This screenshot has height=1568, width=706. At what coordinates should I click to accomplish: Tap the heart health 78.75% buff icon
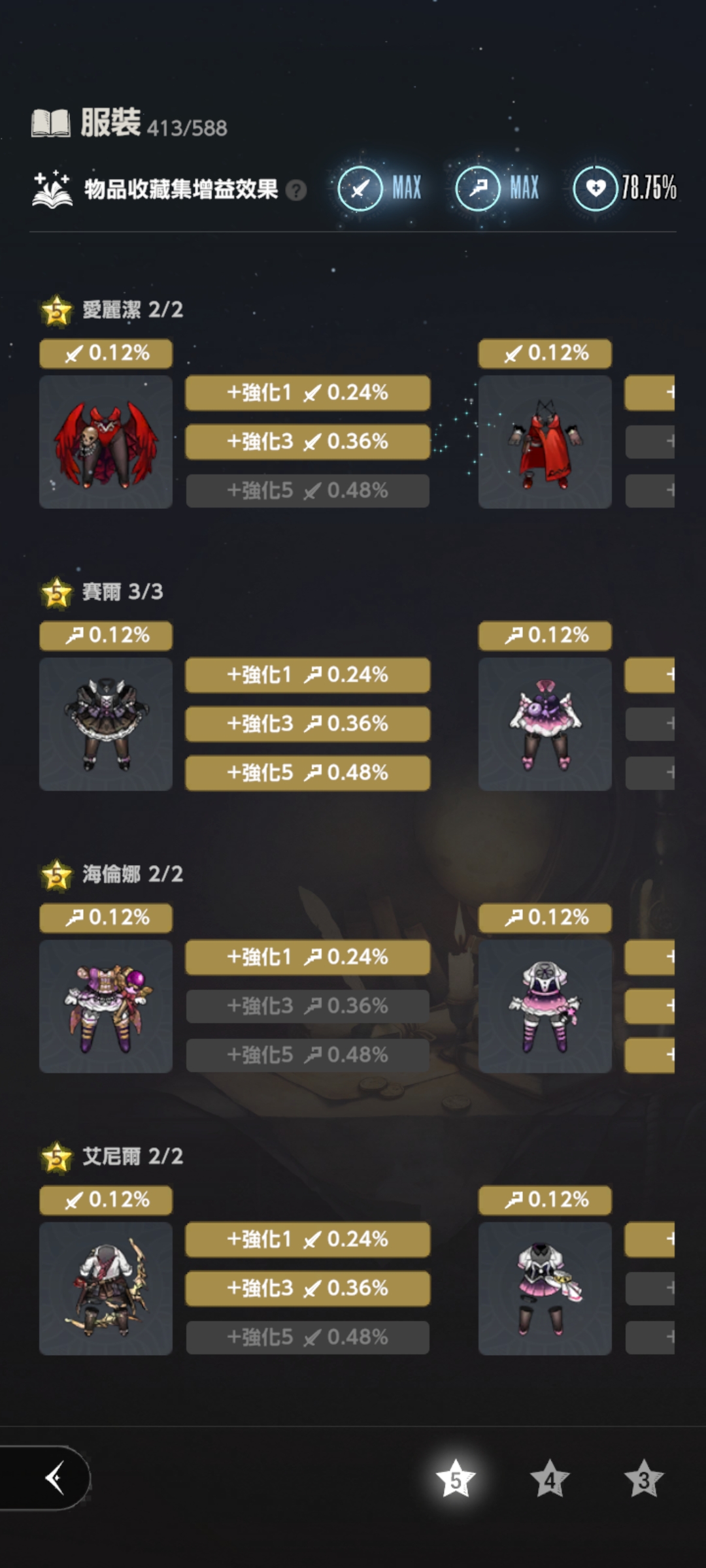coord(595,189)
